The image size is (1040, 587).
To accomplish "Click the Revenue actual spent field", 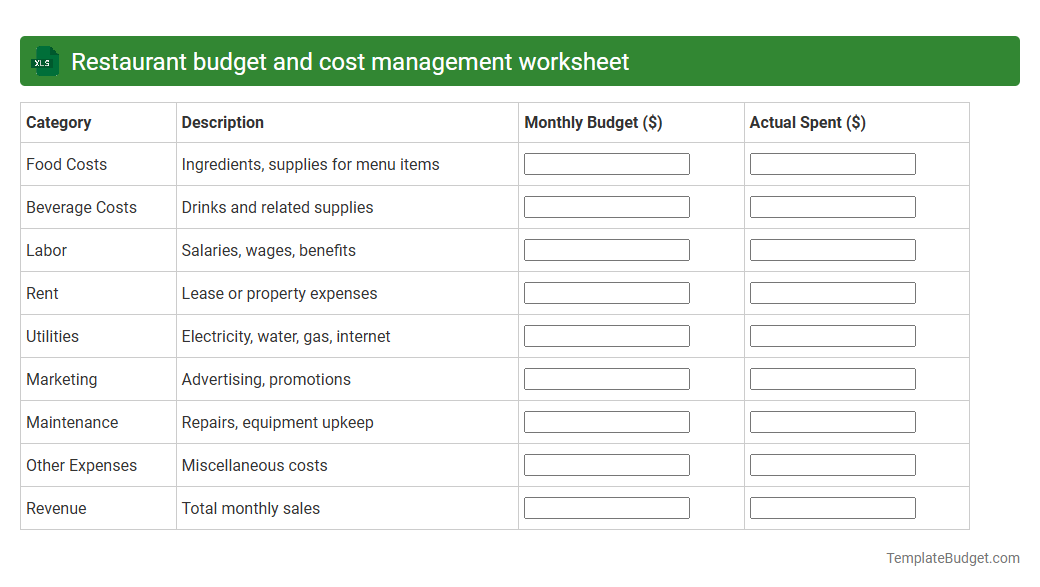I will 832,507.
